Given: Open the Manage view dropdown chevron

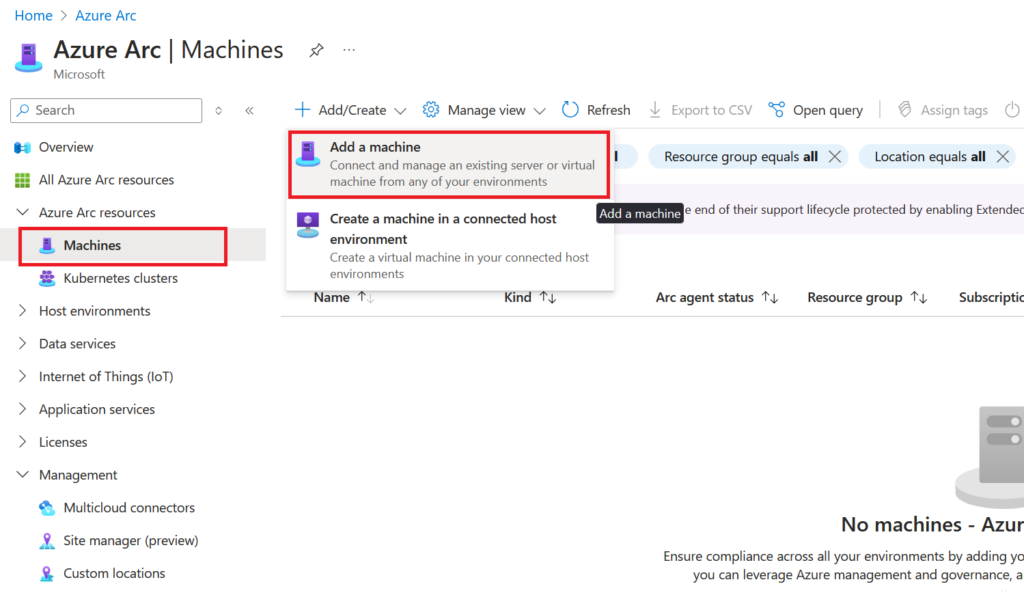Looking at the screenshot, I should pos(539,111).
